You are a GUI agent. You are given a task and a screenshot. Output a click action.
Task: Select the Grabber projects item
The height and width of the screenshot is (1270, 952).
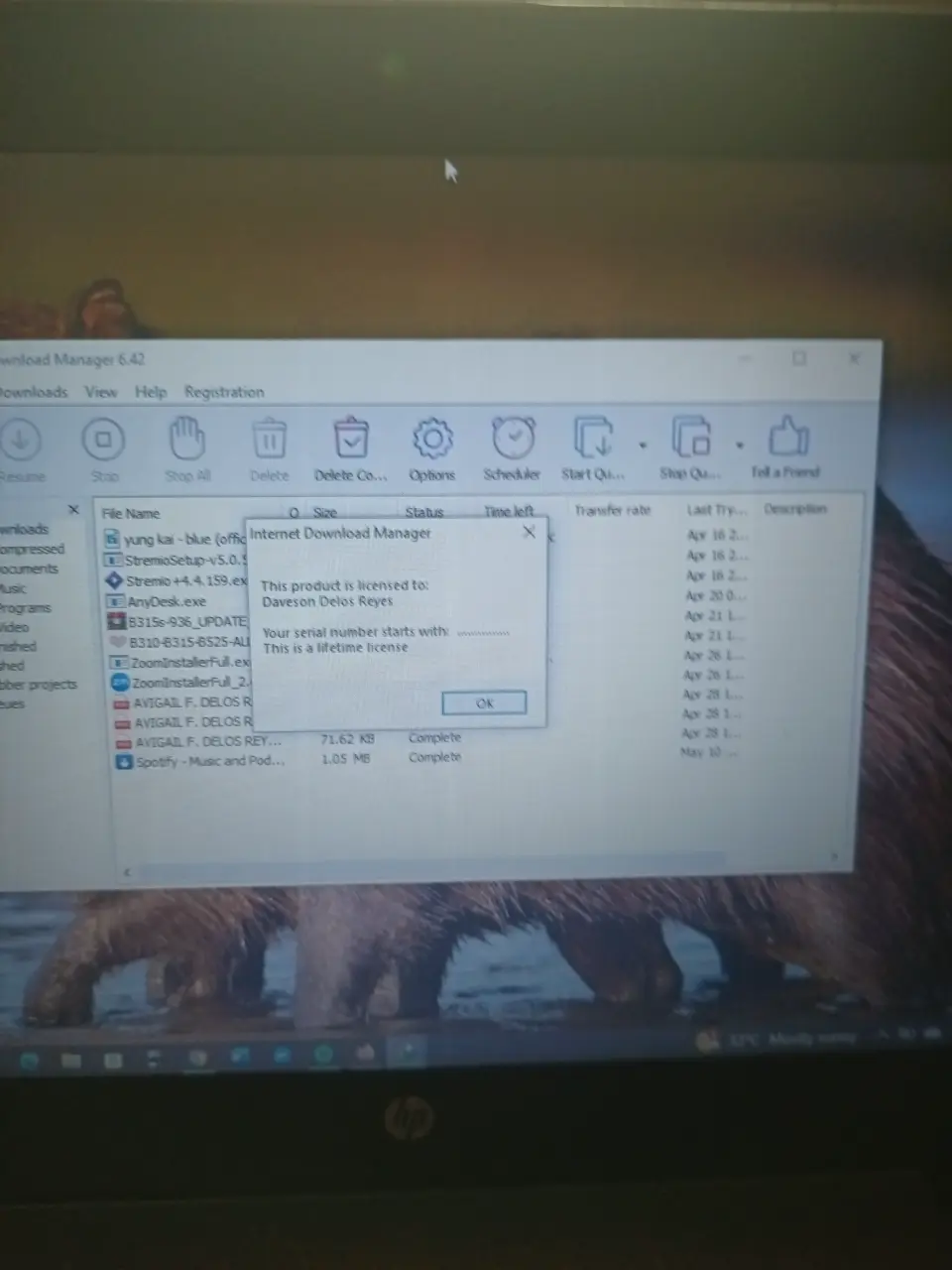coord(38,685)
